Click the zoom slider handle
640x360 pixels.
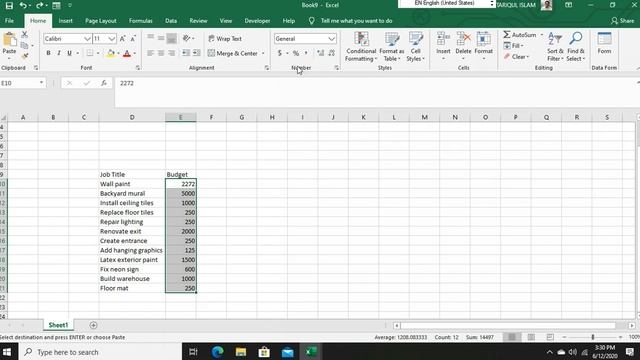(593, 337)
